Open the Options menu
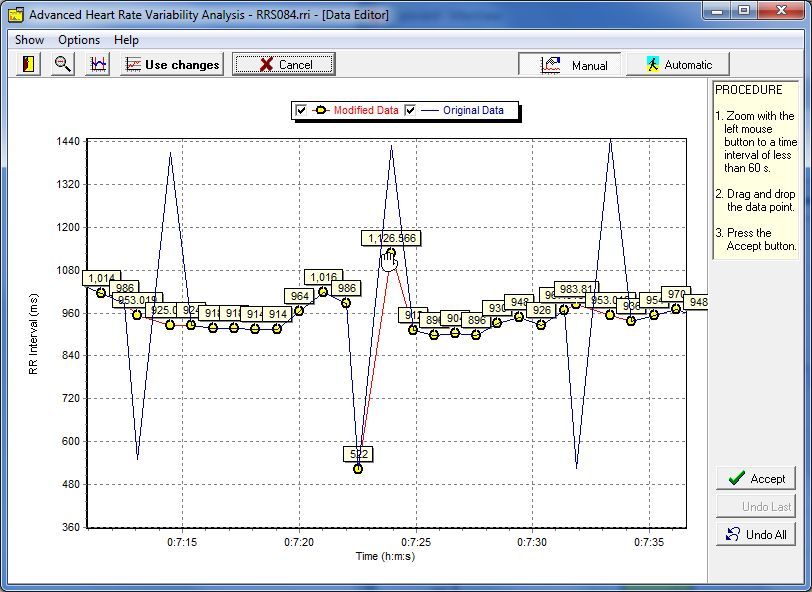812x592 pixels. [79, 40]
